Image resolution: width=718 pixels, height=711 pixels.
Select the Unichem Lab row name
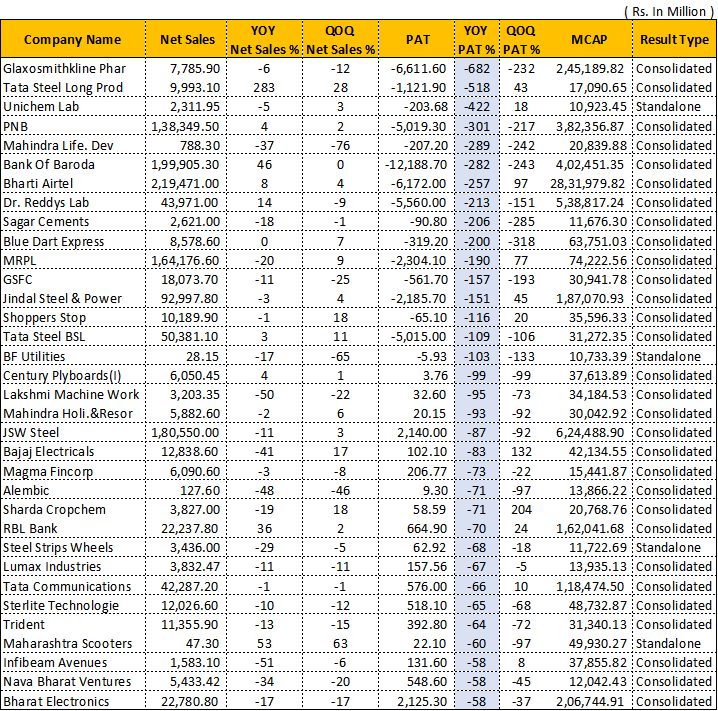tap(41, 107)
